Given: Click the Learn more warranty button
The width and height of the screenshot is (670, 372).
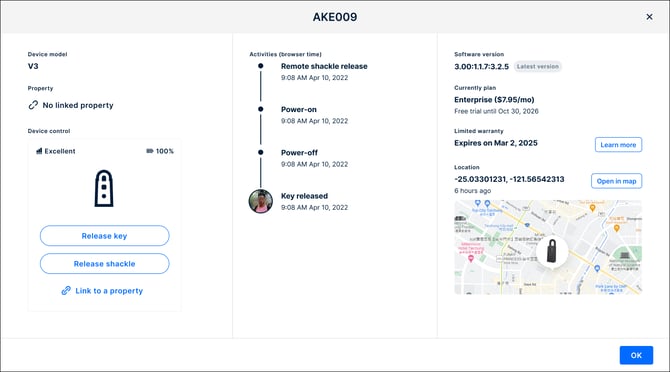Looking at the screenshot, I should pos(618,145).
